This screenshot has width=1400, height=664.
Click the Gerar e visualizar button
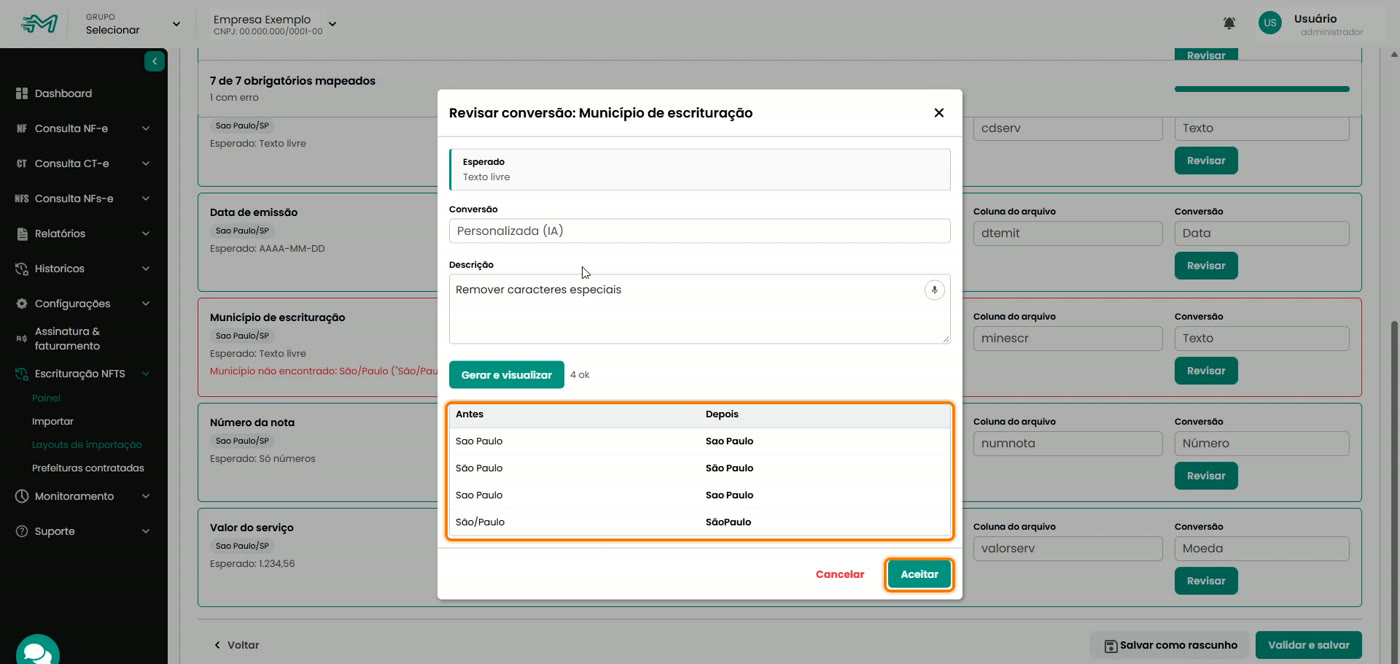[x=506, y=375]
